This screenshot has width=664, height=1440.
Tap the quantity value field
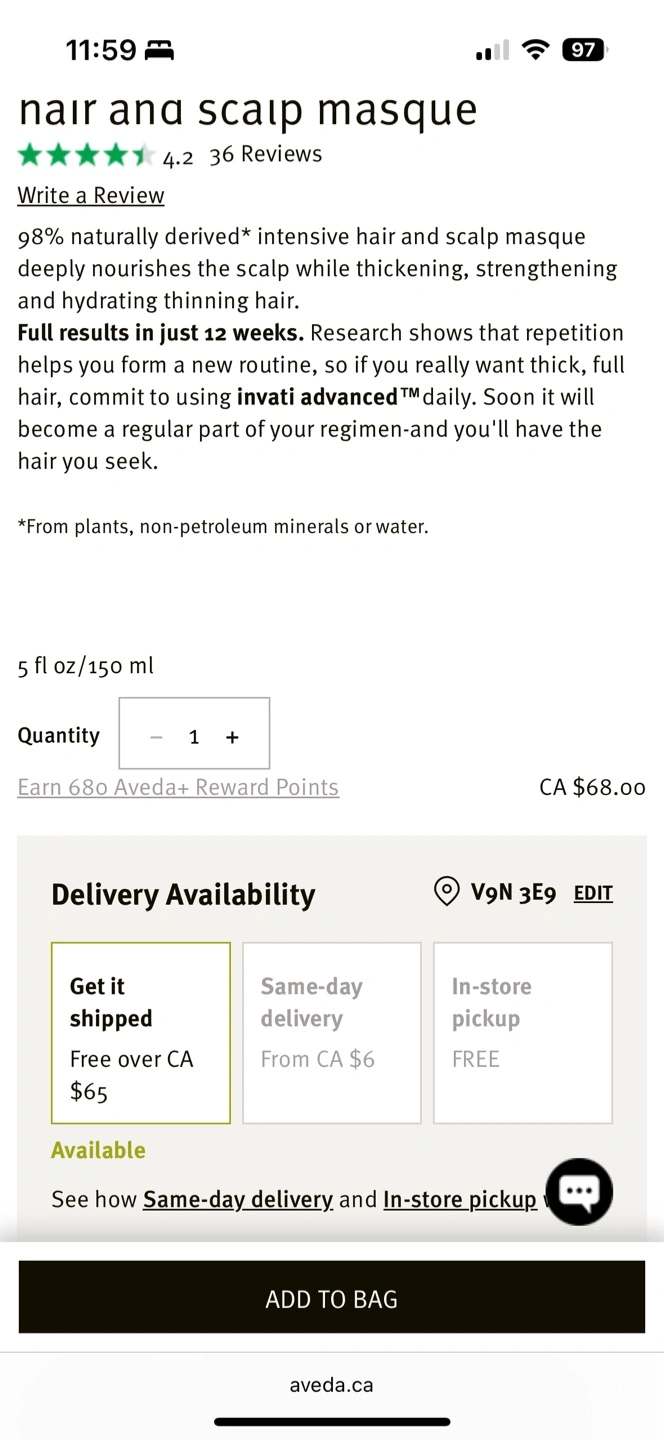click(x=194, y=737)
